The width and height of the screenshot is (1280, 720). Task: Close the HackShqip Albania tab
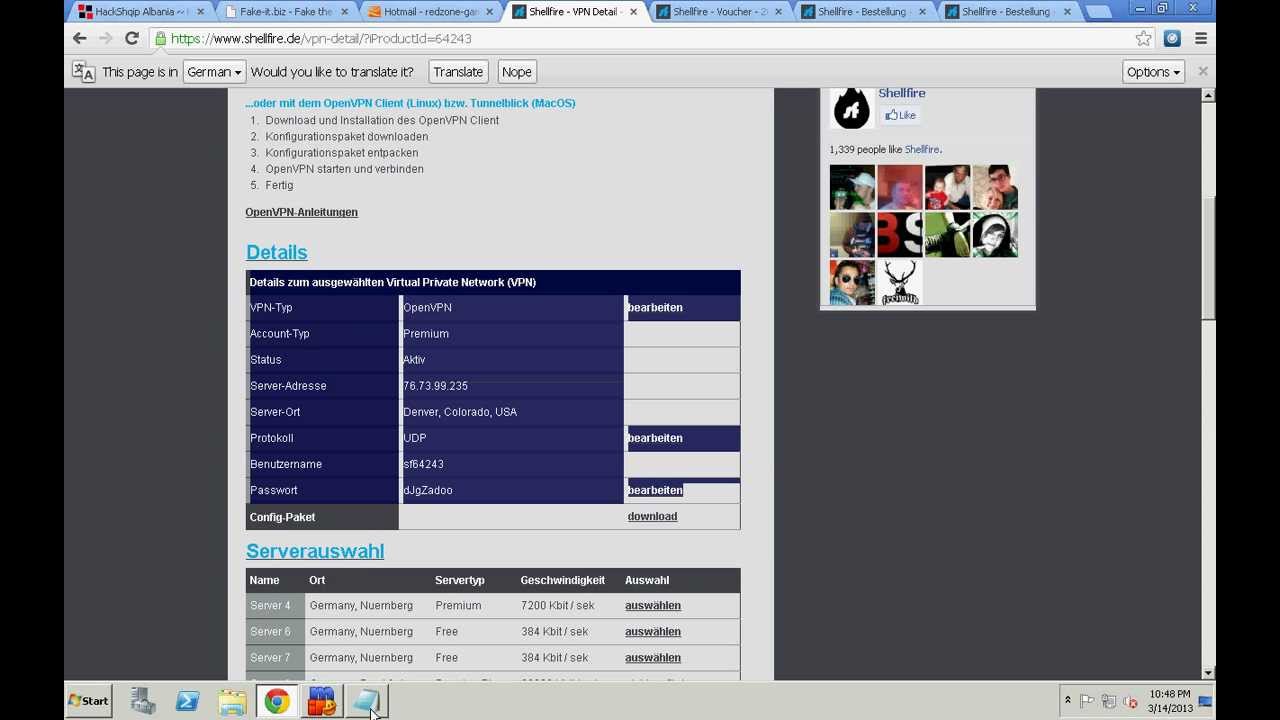pos(200,12)
